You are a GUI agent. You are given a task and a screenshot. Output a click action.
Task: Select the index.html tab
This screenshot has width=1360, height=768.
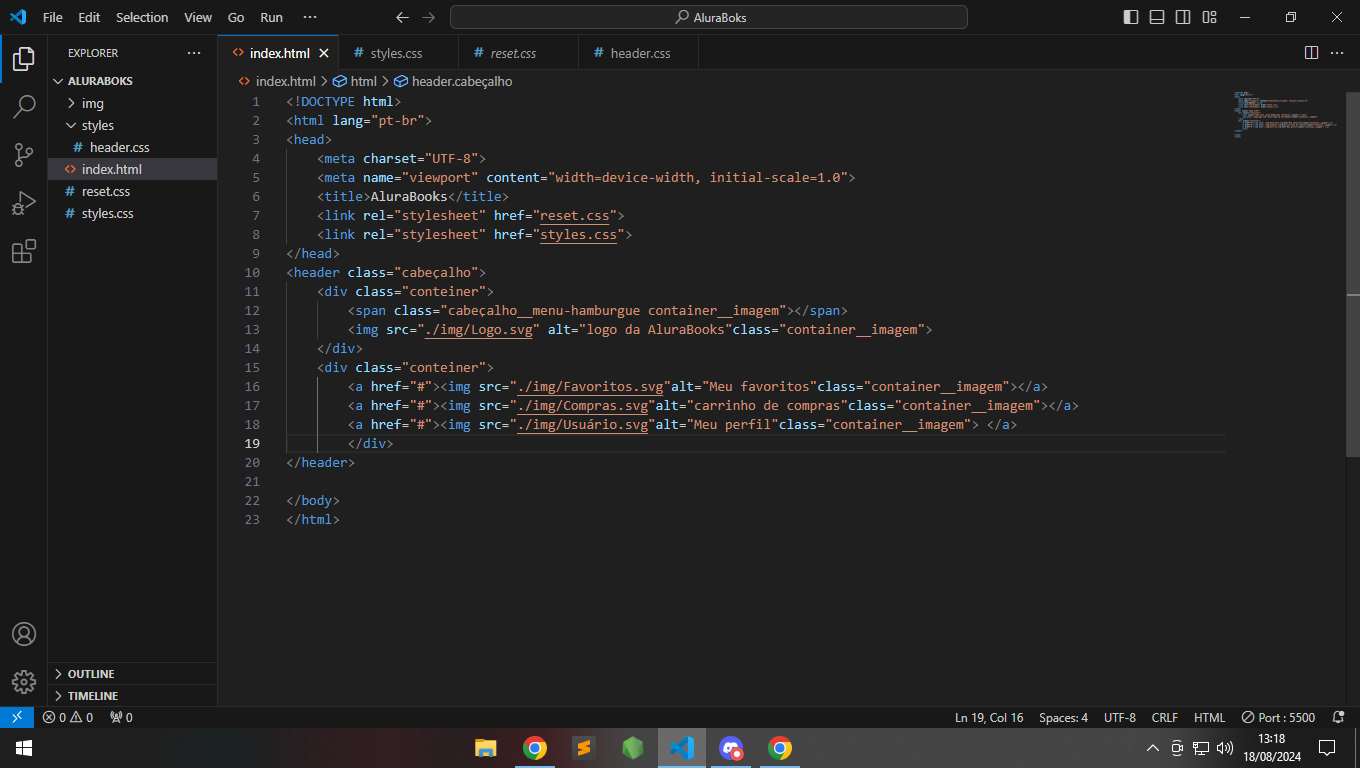[x=278, y=53]
